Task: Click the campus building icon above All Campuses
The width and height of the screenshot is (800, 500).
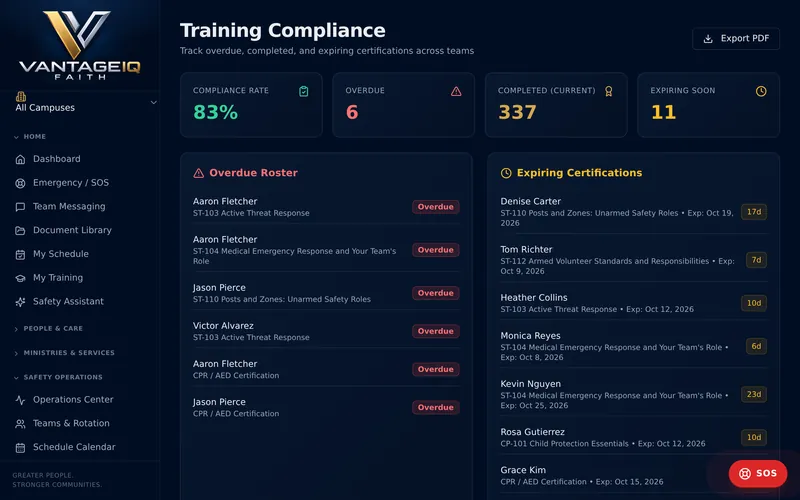Action: click(x=21, y=96)
